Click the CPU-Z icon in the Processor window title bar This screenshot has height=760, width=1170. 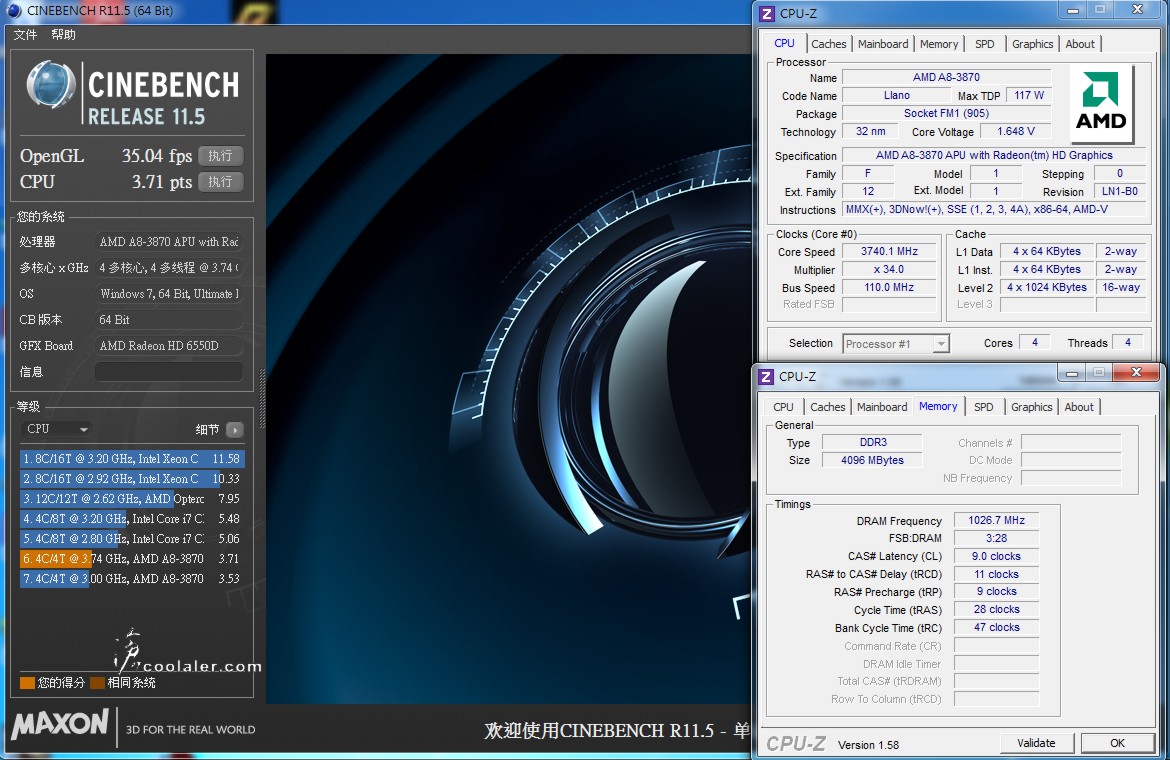pos(766,13)
